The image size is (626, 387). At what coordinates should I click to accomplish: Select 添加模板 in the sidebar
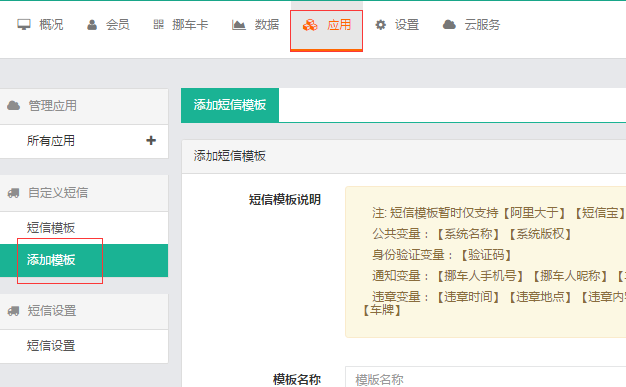point(84,260)
